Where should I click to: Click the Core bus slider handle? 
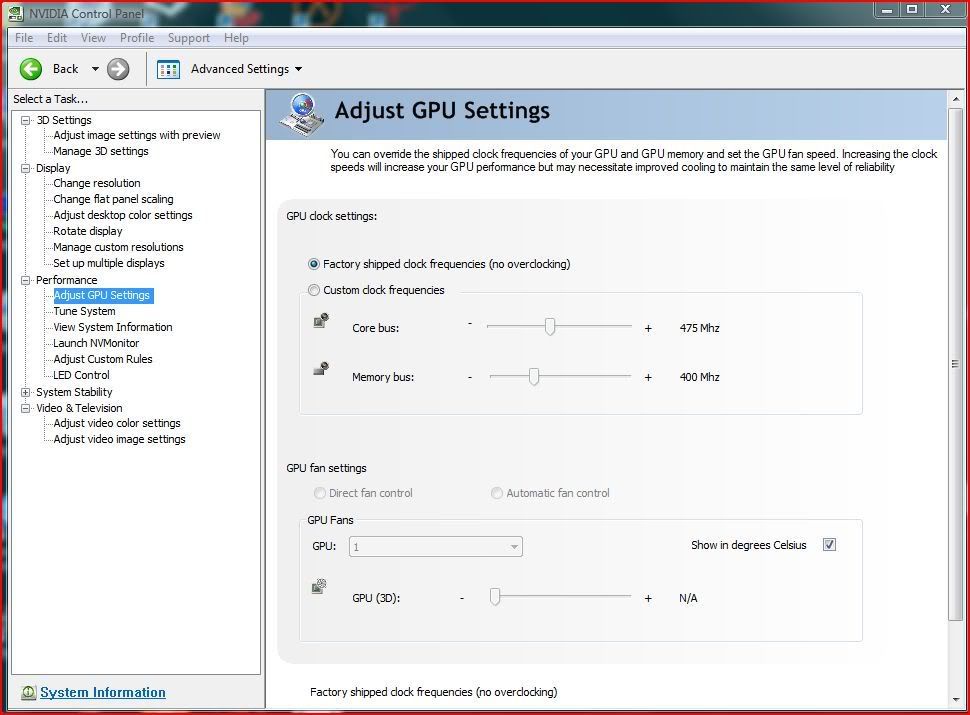(549, 327)
